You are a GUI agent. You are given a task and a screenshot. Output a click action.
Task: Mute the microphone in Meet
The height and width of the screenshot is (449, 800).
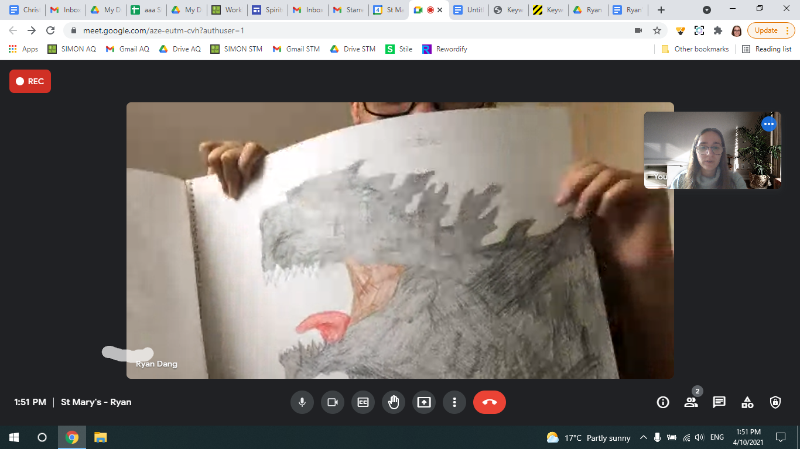click(302, 402)
